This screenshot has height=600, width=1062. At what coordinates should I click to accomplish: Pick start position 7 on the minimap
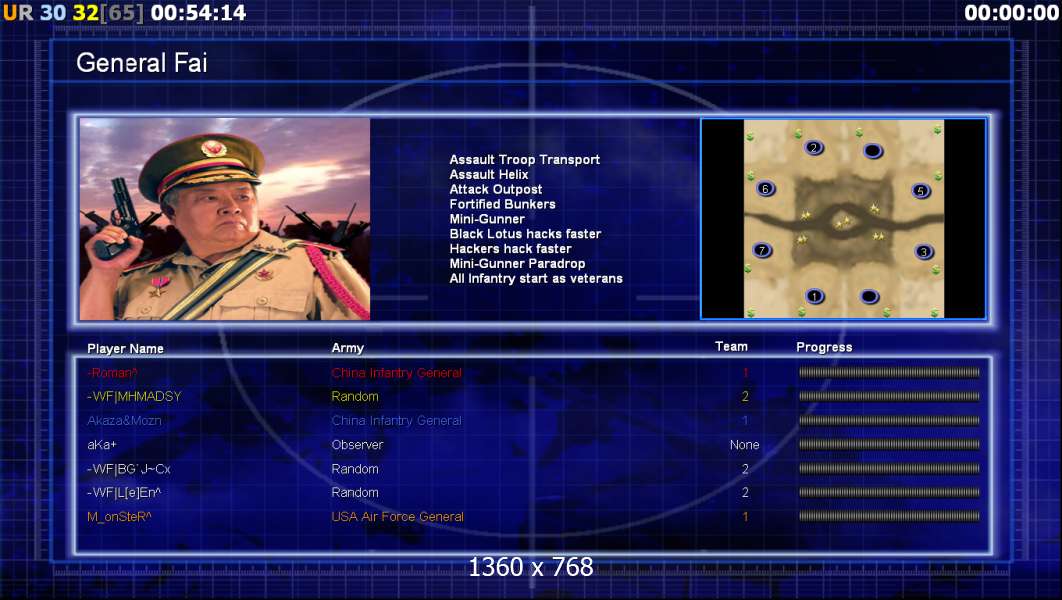763,250
